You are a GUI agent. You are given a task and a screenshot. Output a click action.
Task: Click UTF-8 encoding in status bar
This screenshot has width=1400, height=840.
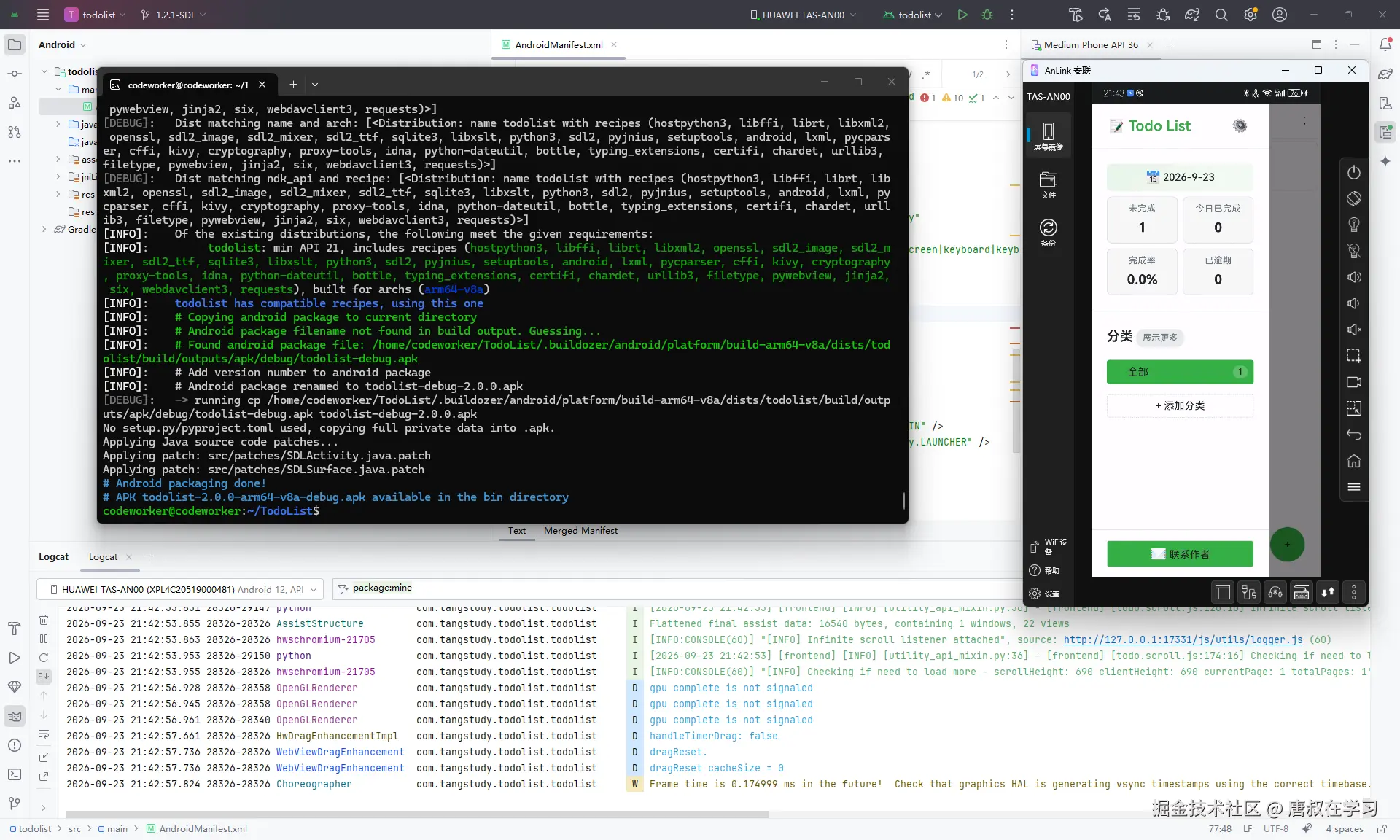click(x=1276, y=829)
